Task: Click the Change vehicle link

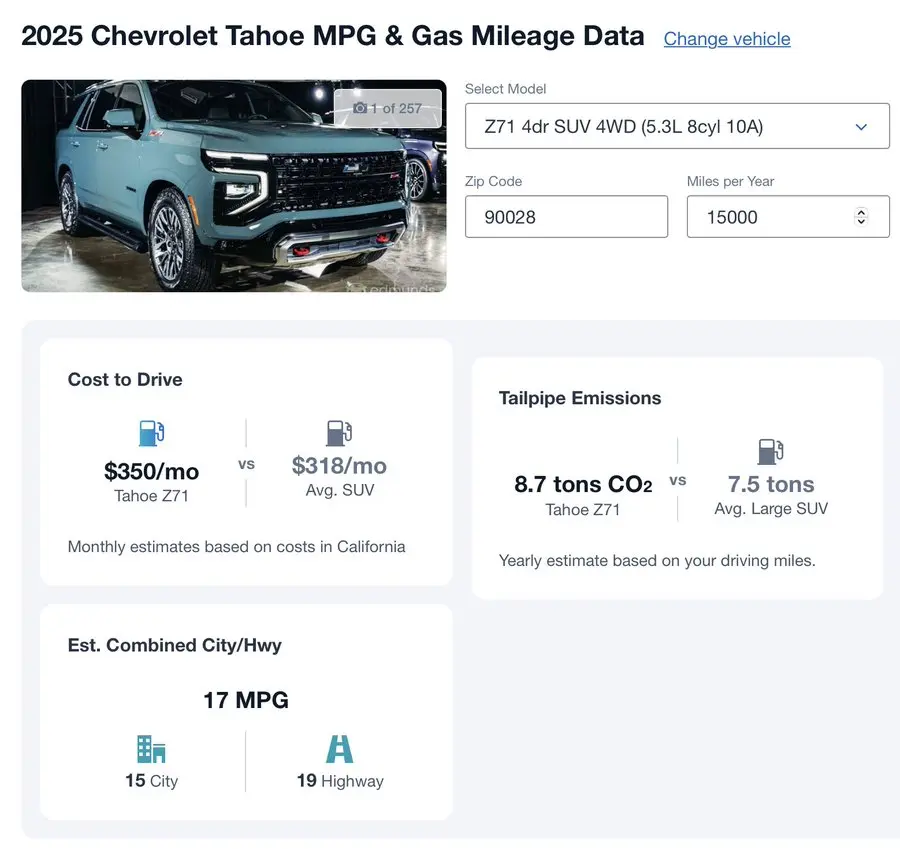Action: click(727, 39)
